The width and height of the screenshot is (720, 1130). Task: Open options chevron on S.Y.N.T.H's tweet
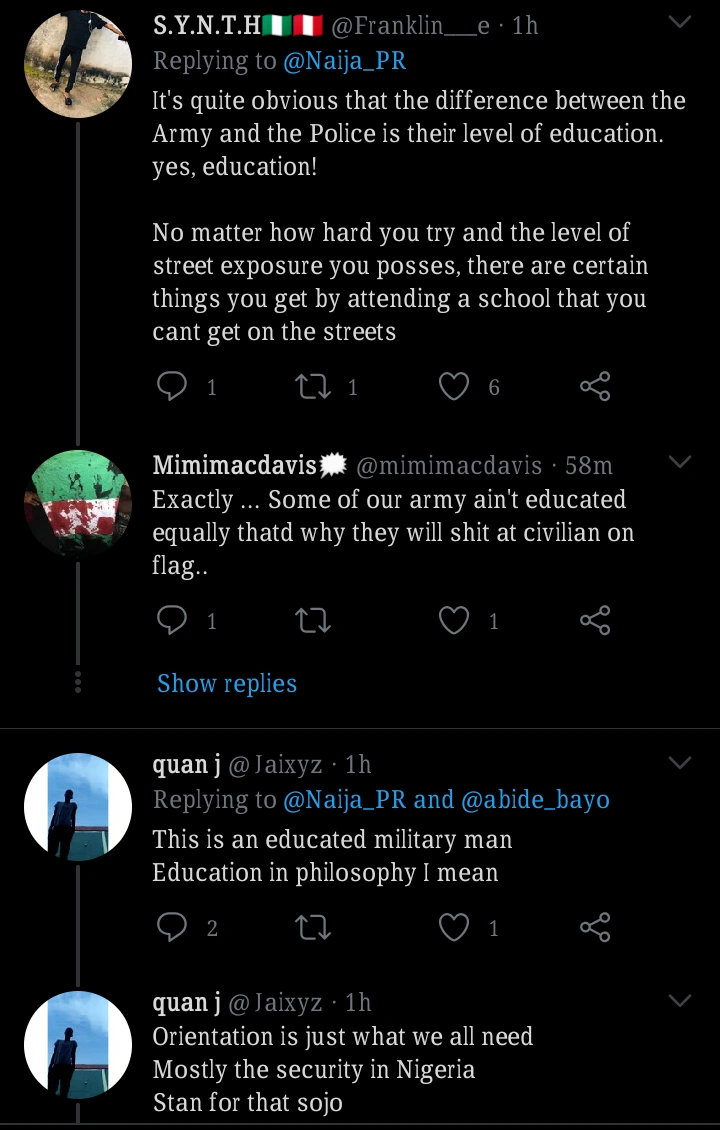click(x=680, y=22)
